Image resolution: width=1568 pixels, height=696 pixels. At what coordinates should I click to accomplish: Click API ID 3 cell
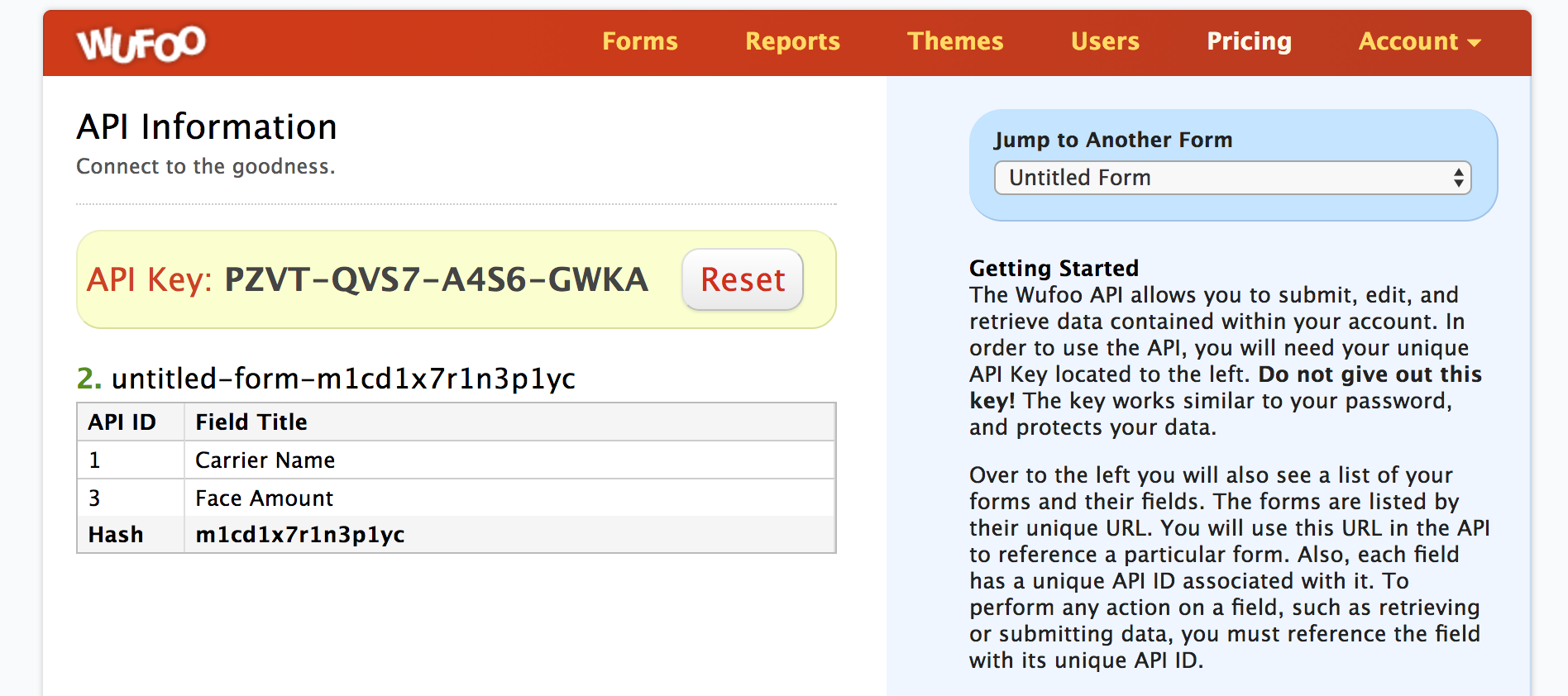(131, 498)
